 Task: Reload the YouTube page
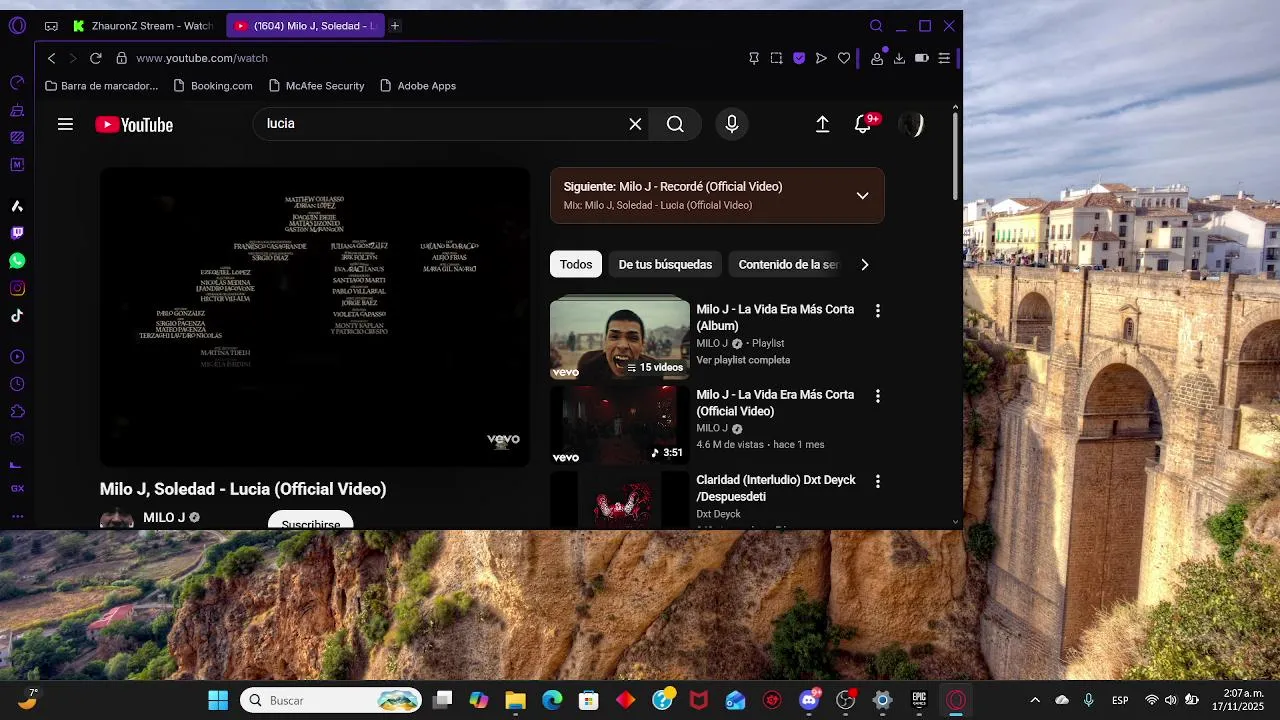(x=96, y=58)
